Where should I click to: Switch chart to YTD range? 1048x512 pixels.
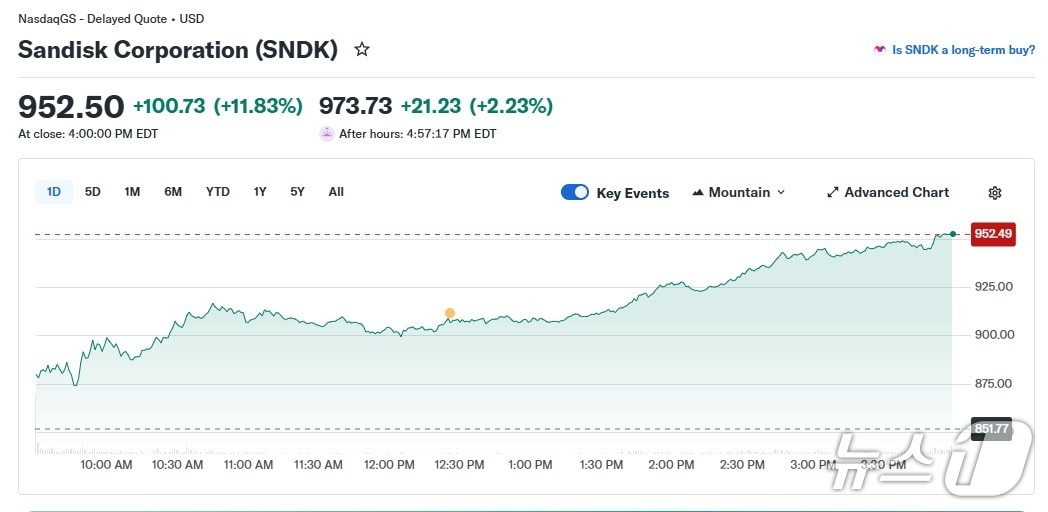coord(218,192)
